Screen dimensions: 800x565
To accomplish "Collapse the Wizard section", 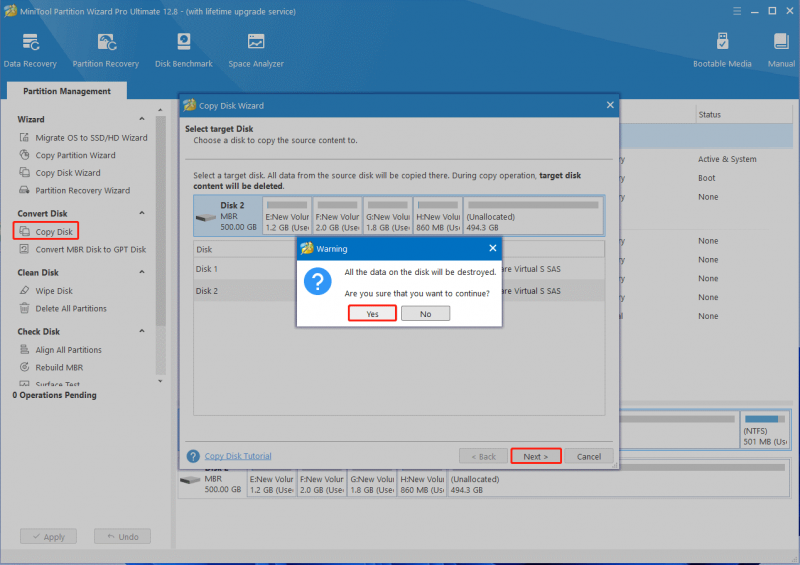I will click(x=142, y=119).
